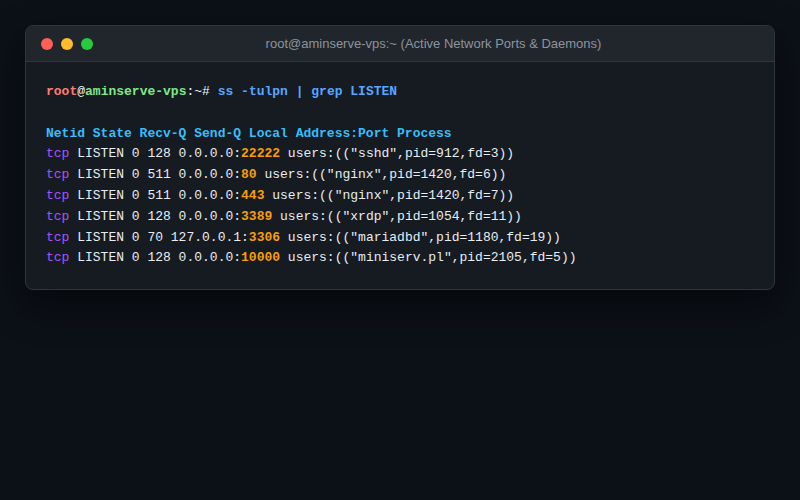Click the terminal window title text

click(x=433, y=44)
